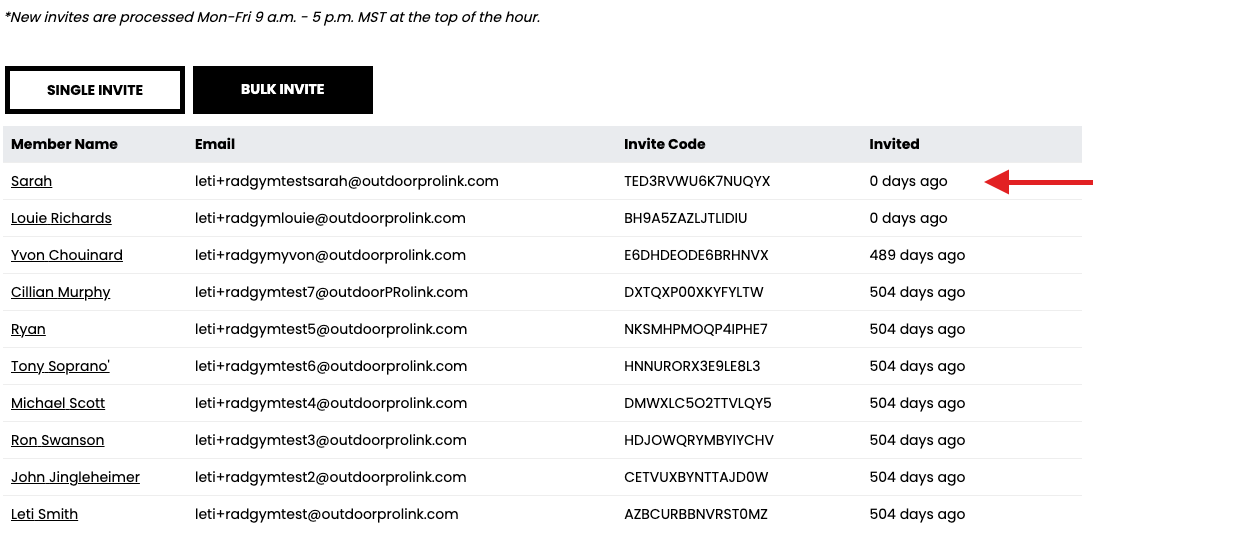Click the Leti Smith name link
The image size is (1248, 554).
(x=44, y=514)
